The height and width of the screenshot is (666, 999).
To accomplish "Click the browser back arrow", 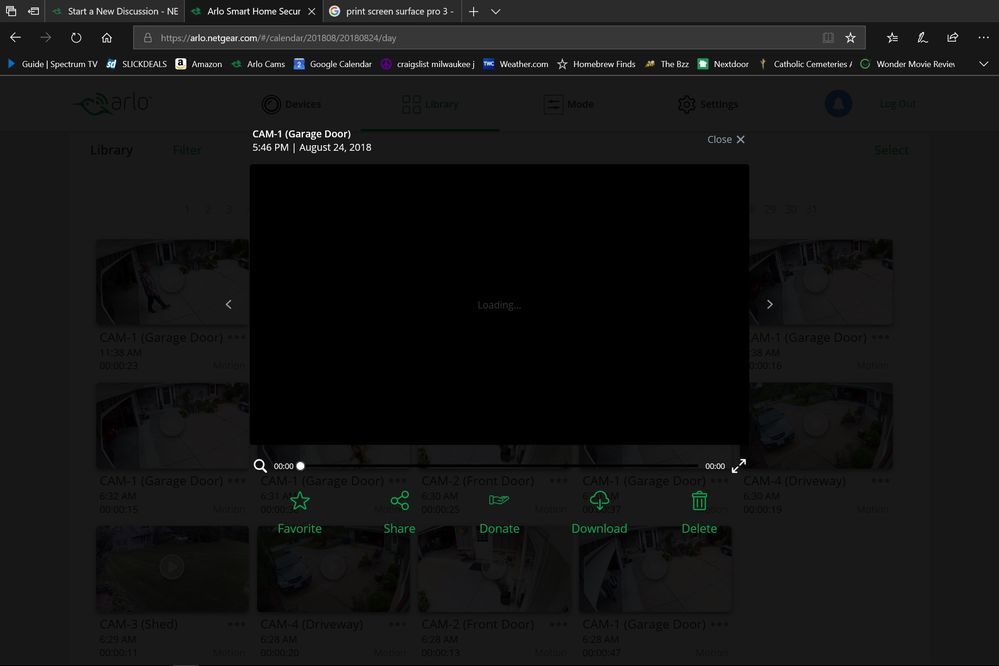I will 15,38.
